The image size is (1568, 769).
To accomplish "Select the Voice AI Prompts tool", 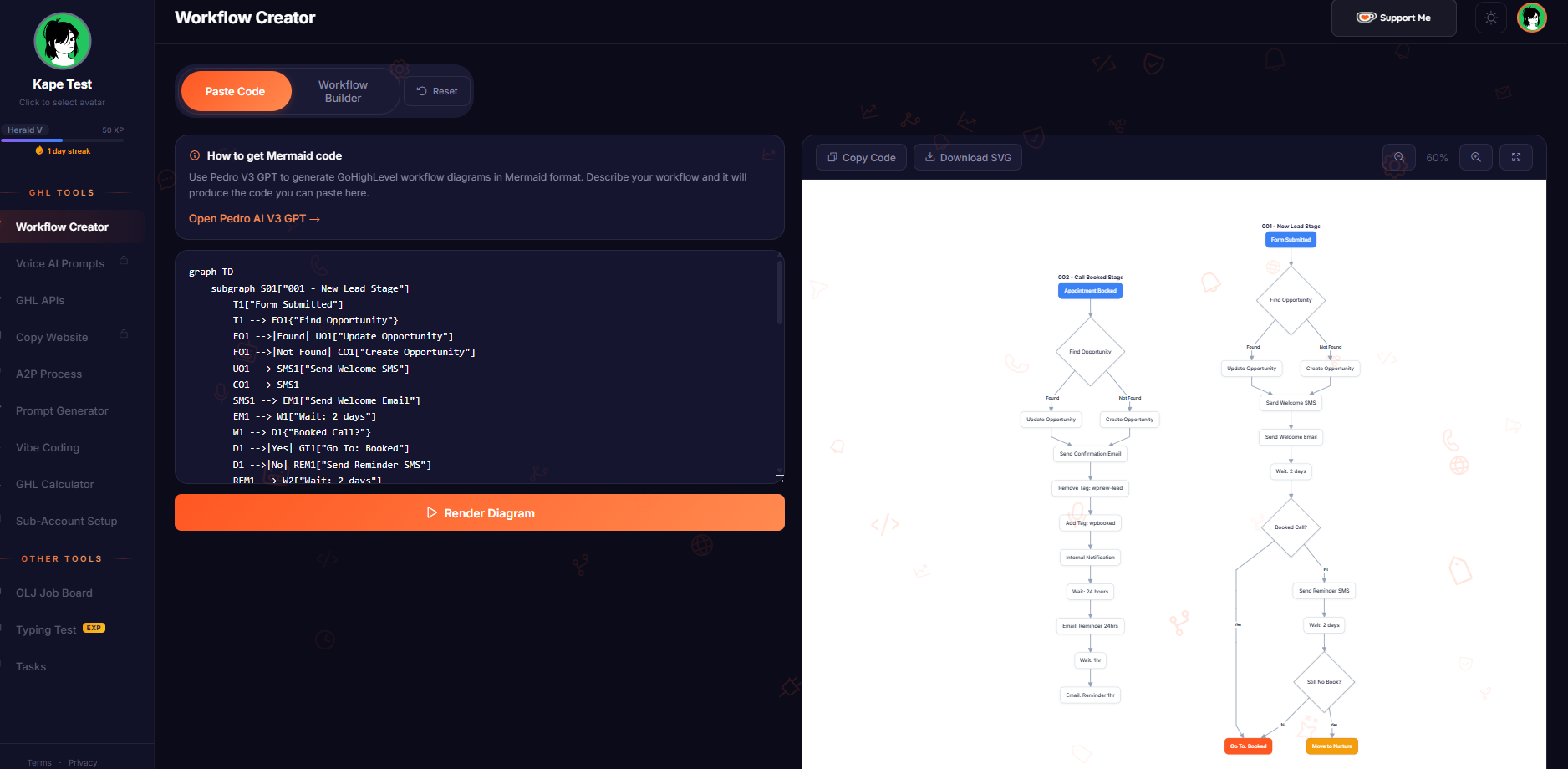I will [x=60, y=263].
